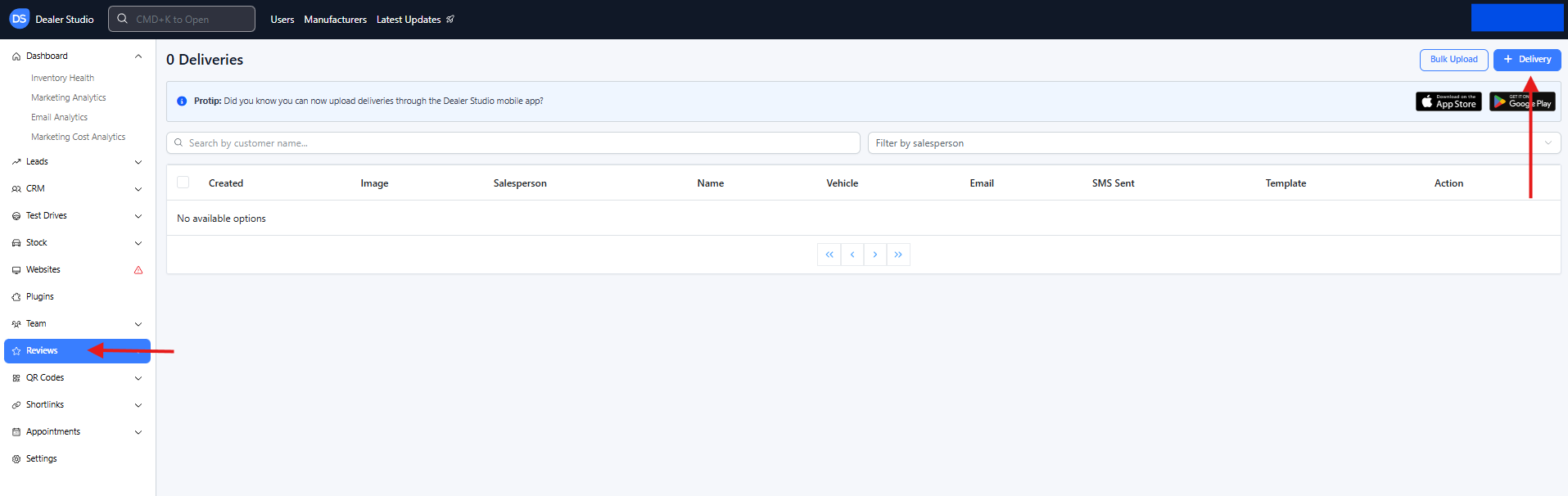The image size is (1568, 496).
Task: Open the Manufacturers menu item
Action: pos(336,20)
